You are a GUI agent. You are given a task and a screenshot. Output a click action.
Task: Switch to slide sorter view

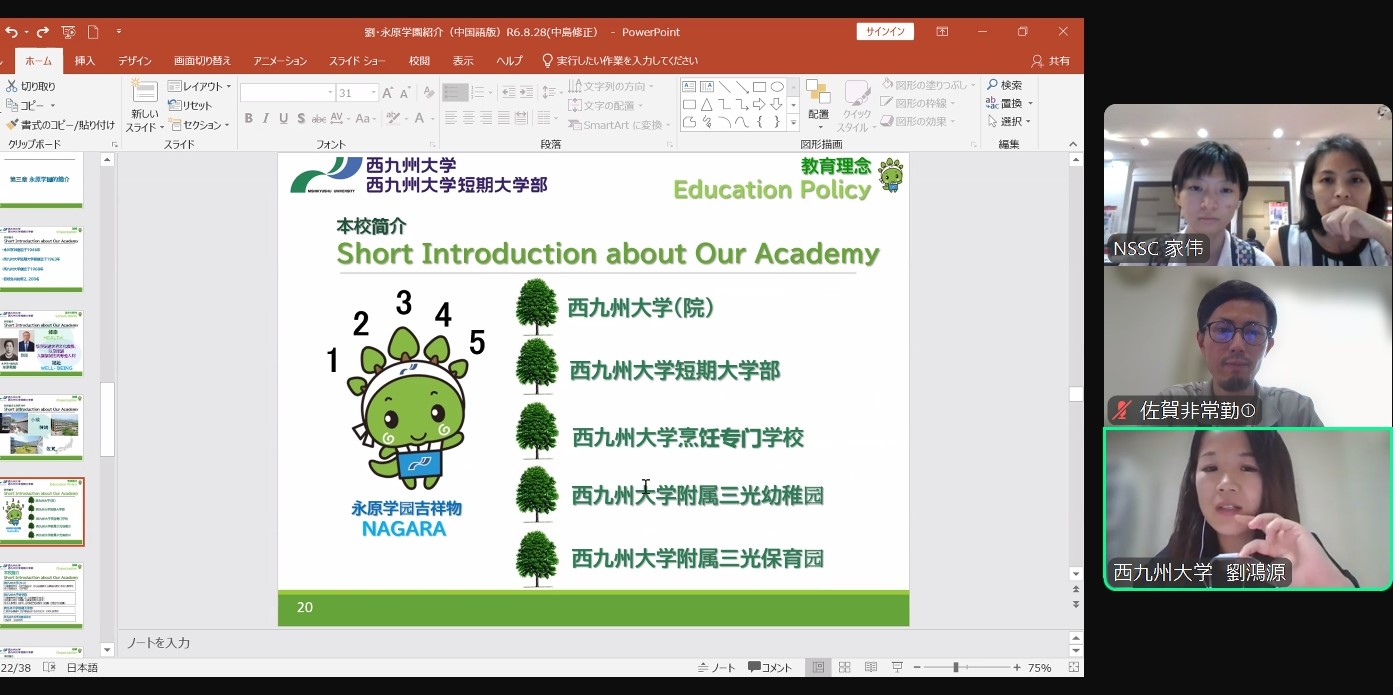pos(845,668)
